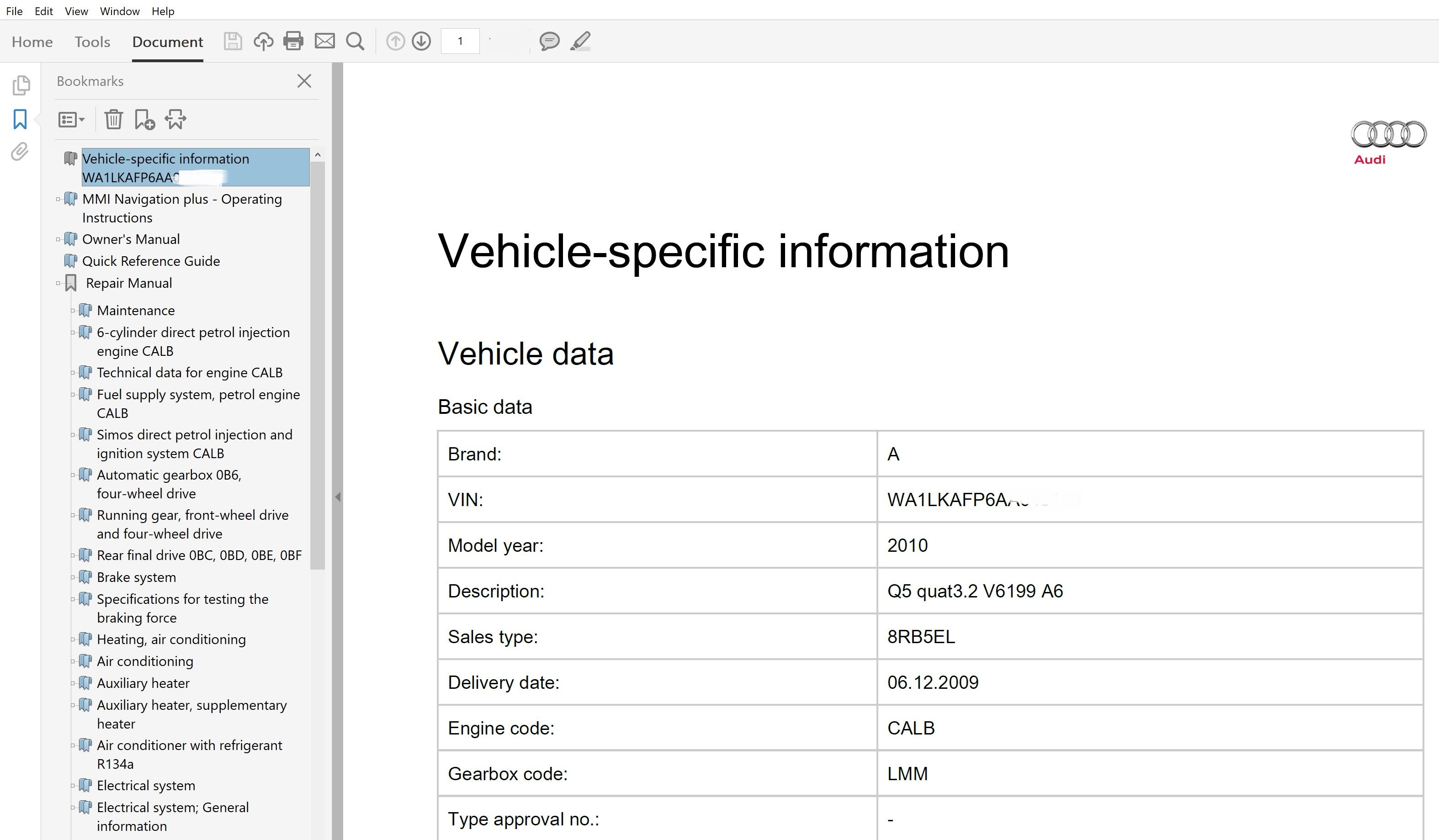Image resolution: width=1439 pixels, height=840 pixels.
Task: Collapse the Repair Manual bookmark tree
Action: 58,283
